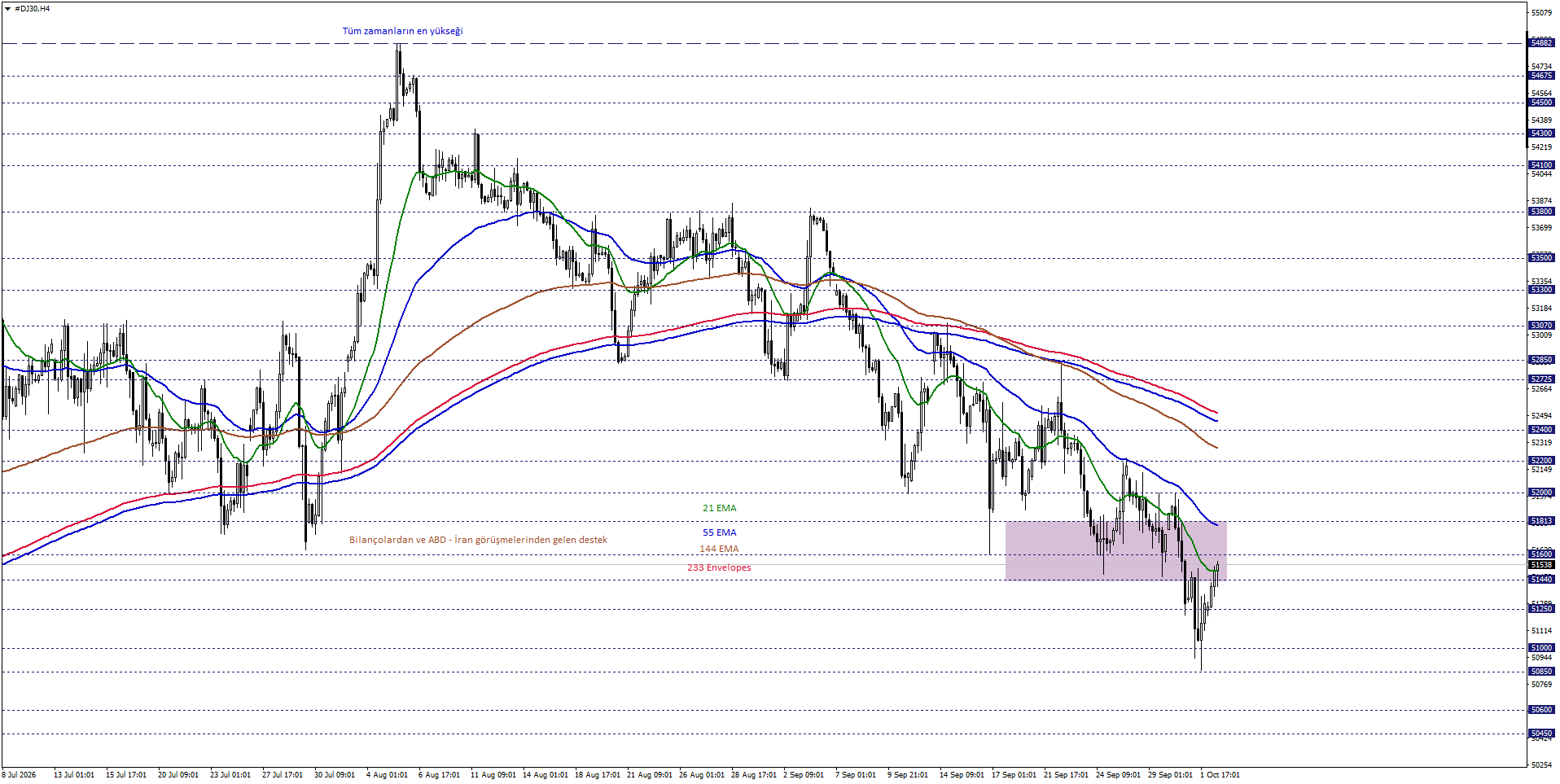Click the current price tag 51538

[1541, 565]
